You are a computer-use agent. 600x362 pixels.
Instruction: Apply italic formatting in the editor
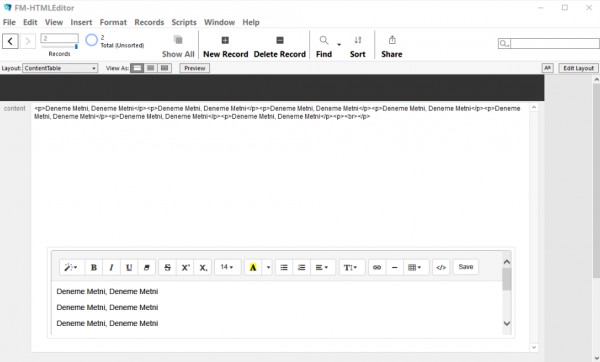[111, 267]
